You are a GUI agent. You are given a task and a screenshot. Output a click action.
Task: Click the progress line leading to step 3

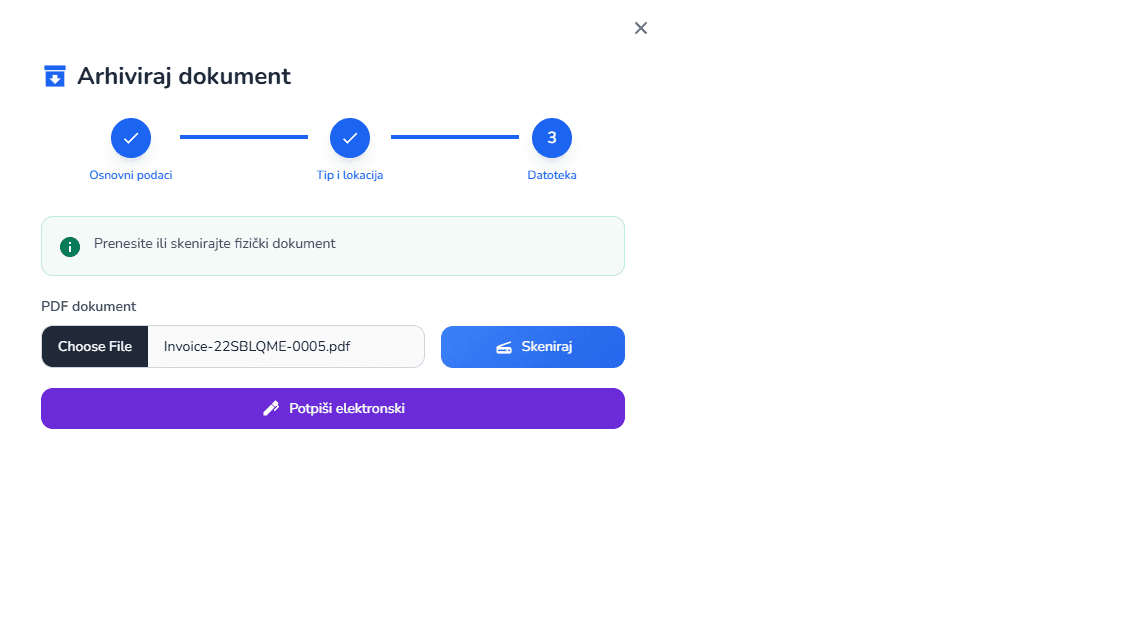[x=454, y=137]
